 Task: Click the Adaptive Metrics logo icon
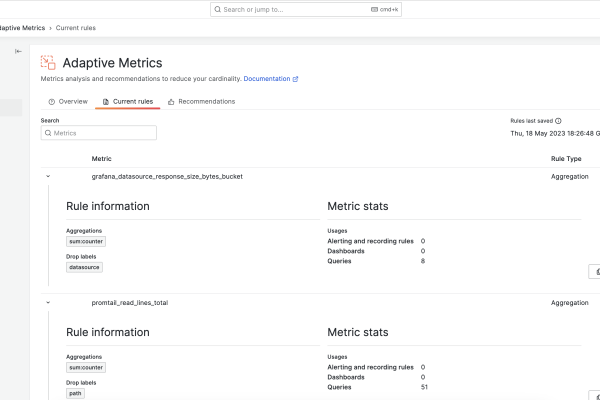click(48, 62)
